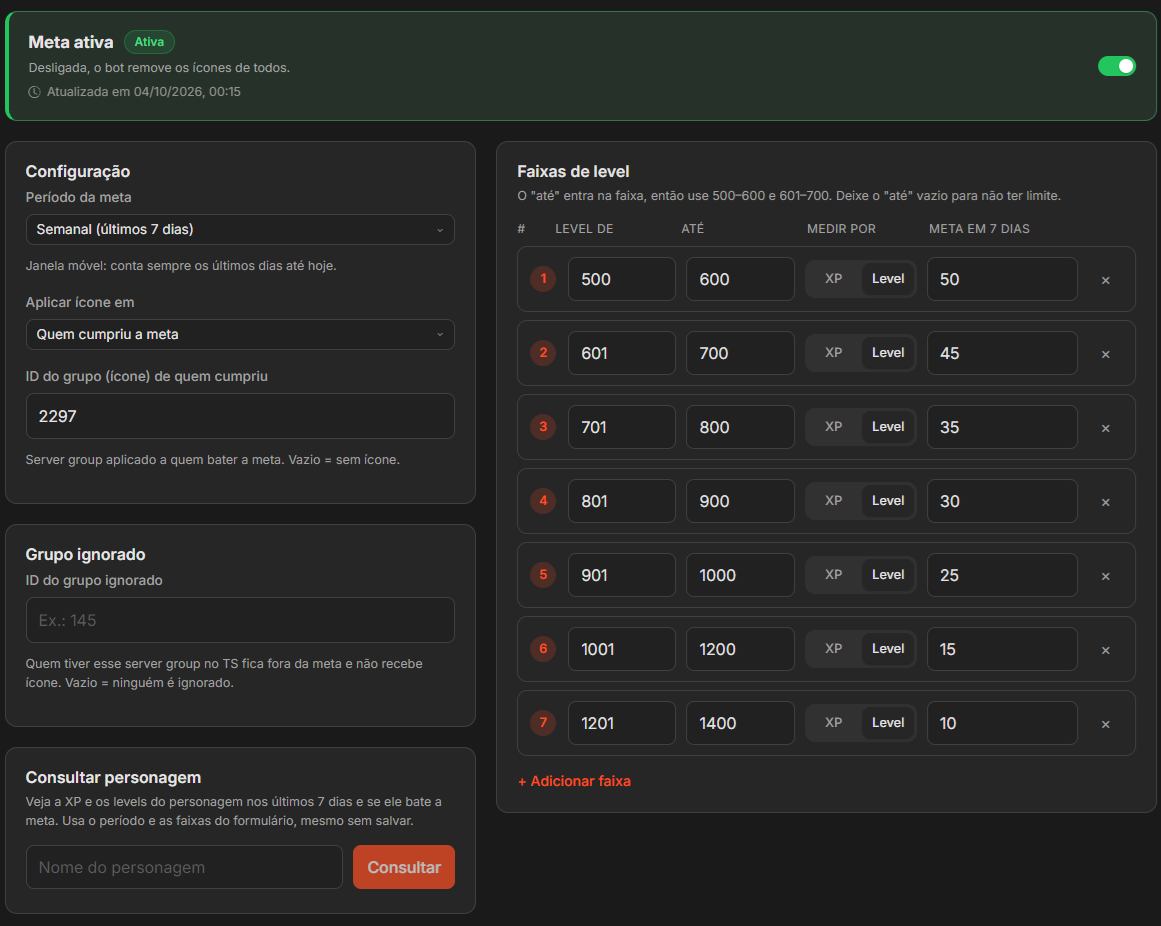Image resolution: width=1161 pixels, height=926 pixels.
Task: Remove the 901–1000 range row
Action: pos(1105,576)
